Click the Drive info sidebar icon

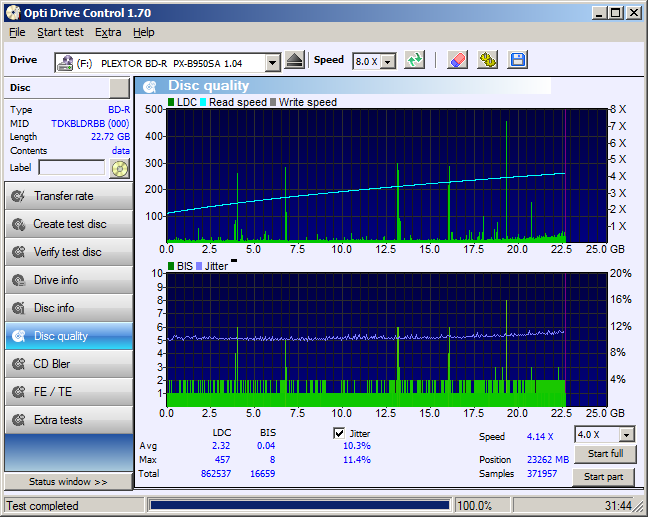(x=18, y=280)
